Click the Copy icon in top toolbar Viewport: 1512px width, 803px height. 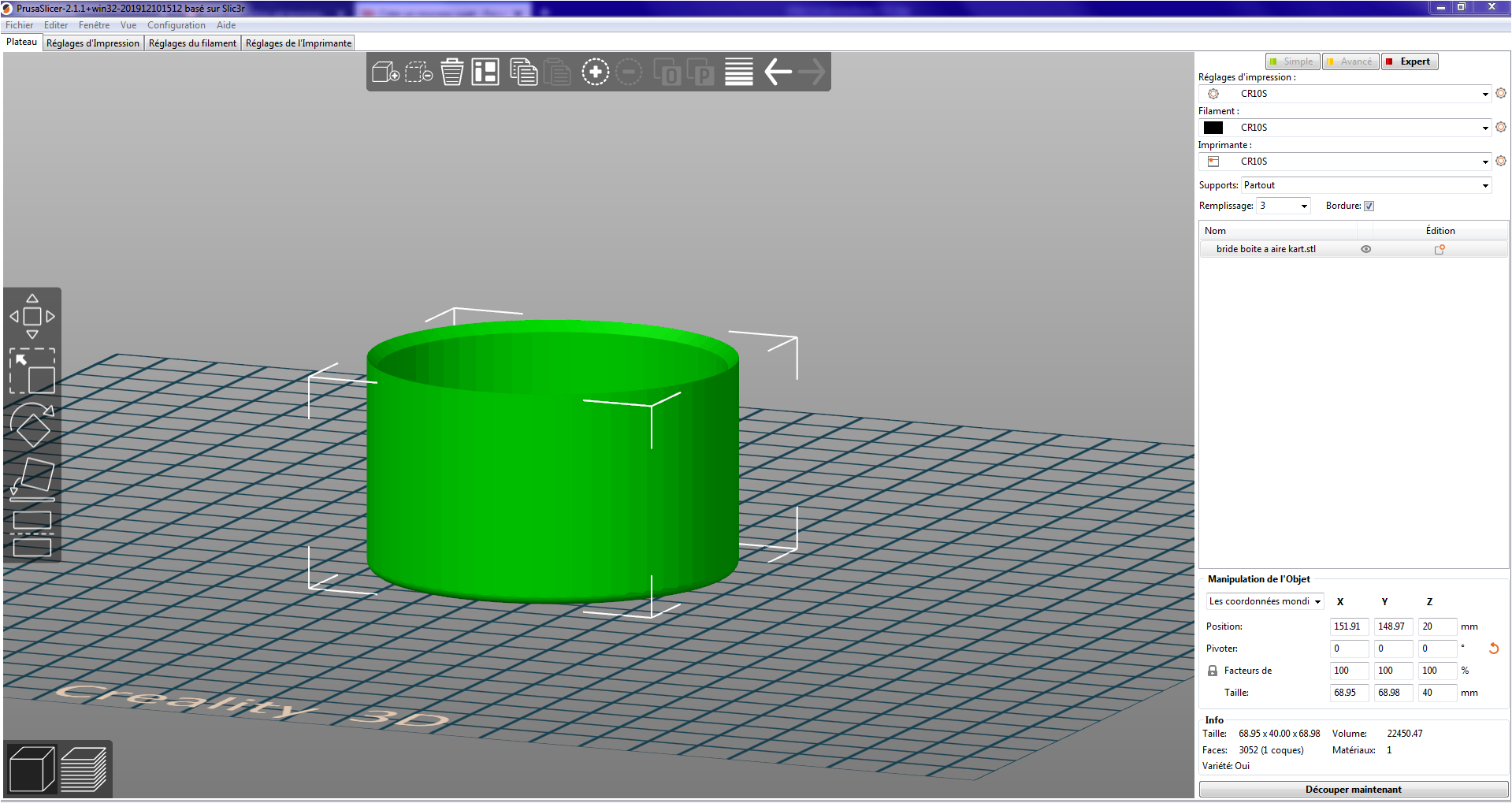pyautogui.click(x=523, y=72)
